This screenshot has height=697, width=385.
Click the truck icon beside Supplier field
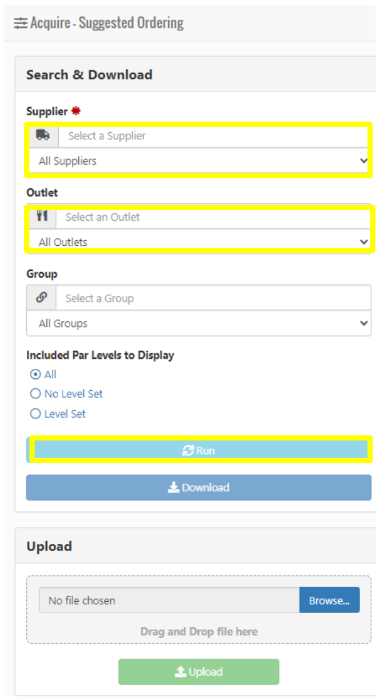pyautogui.click(x=43, y=136)
